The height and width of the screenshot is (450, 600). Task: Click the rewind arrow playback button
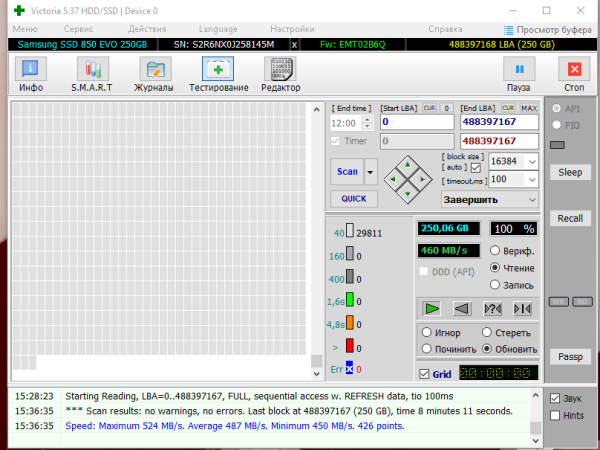[461, 309]
